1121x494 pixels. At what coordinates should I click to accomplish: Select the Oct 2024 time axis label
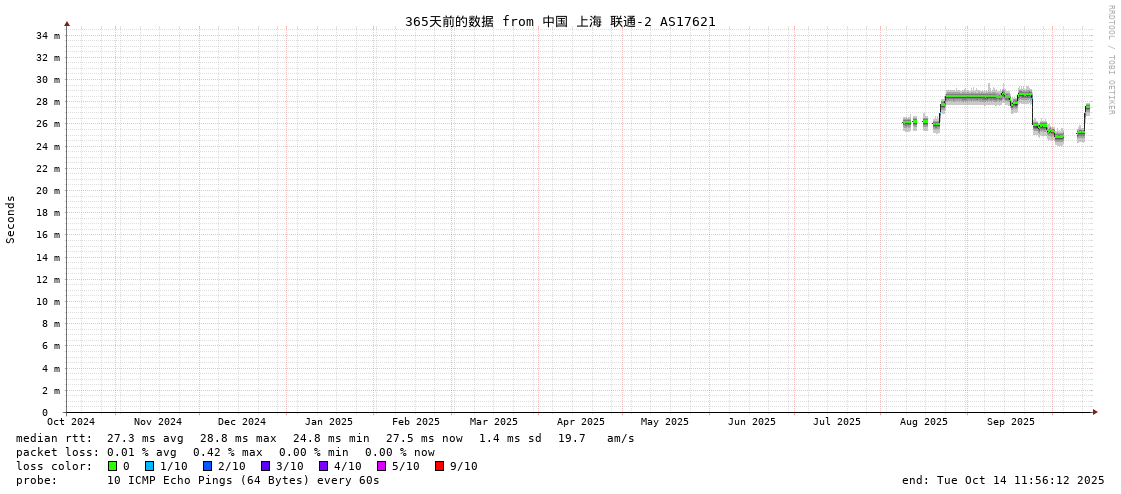click(x=71, y=422)
